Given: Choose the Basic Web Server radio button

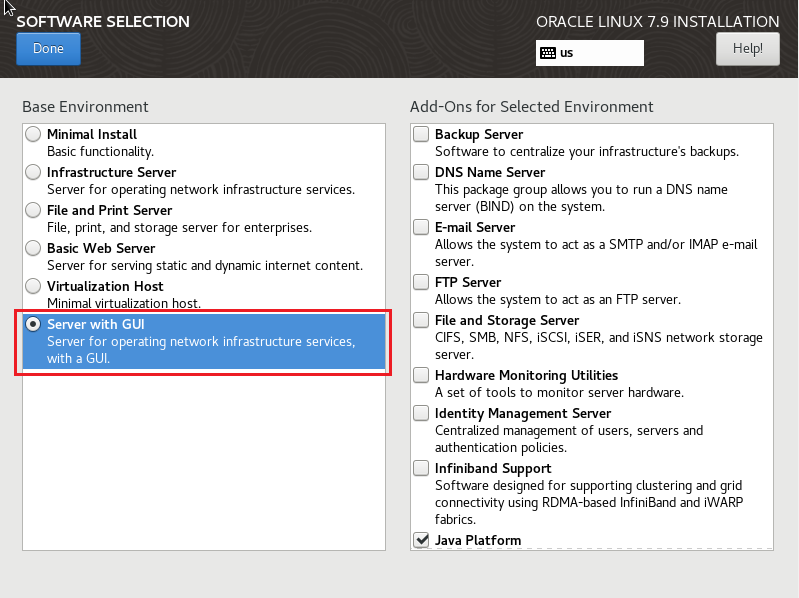Looking at the screenshot, I should [33, 248].
